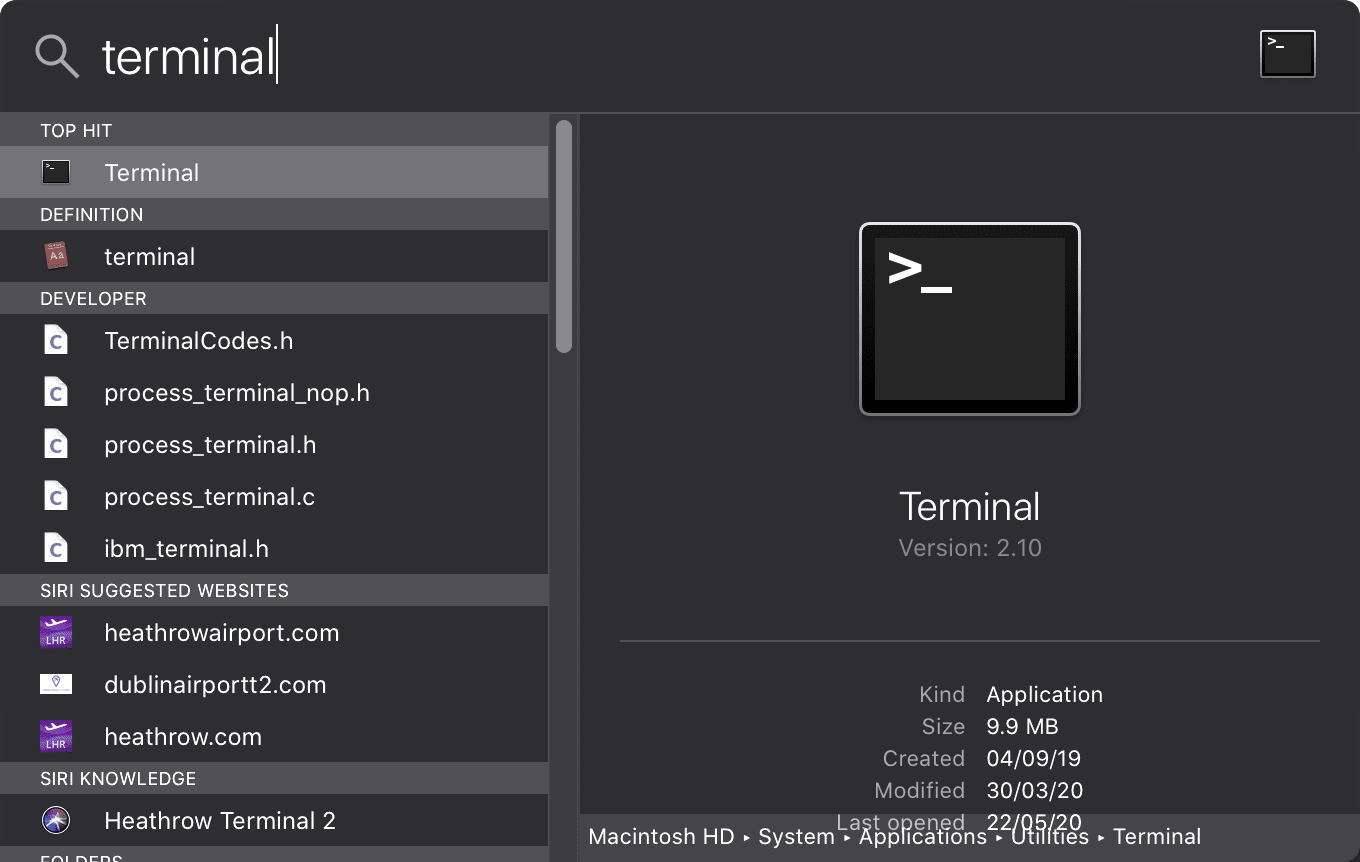Click the Created date '04/09/19'

pos(1034,758)
